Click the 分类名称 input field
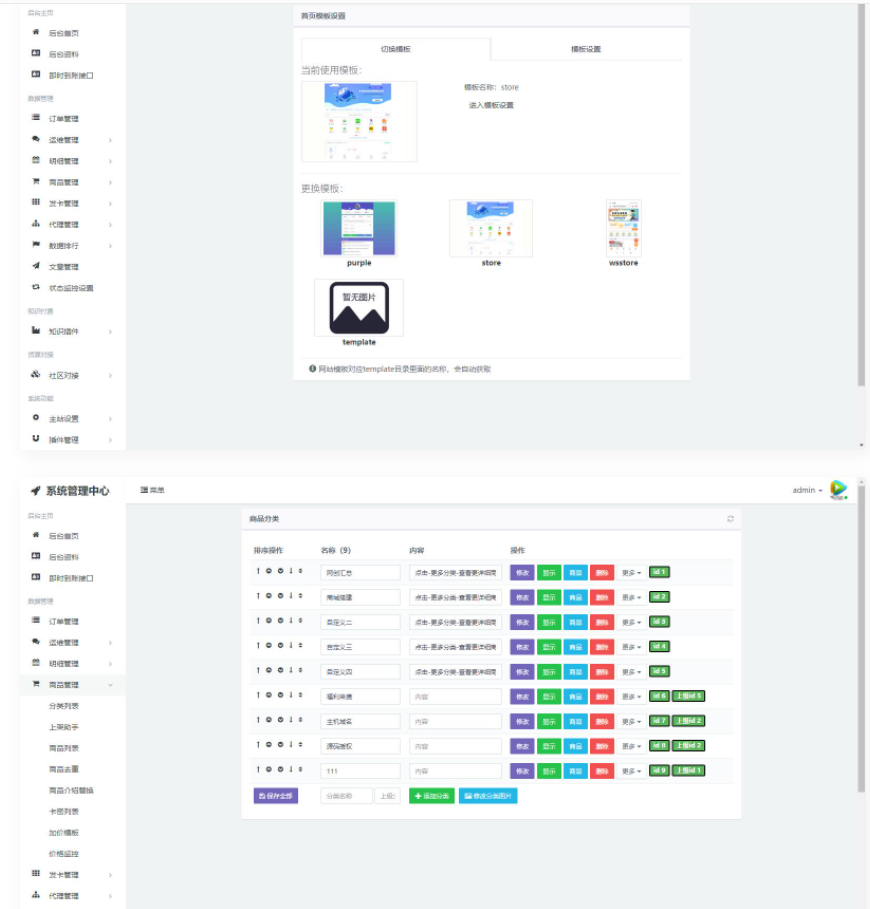The image size is (870, 909). [x=345, y=796]
